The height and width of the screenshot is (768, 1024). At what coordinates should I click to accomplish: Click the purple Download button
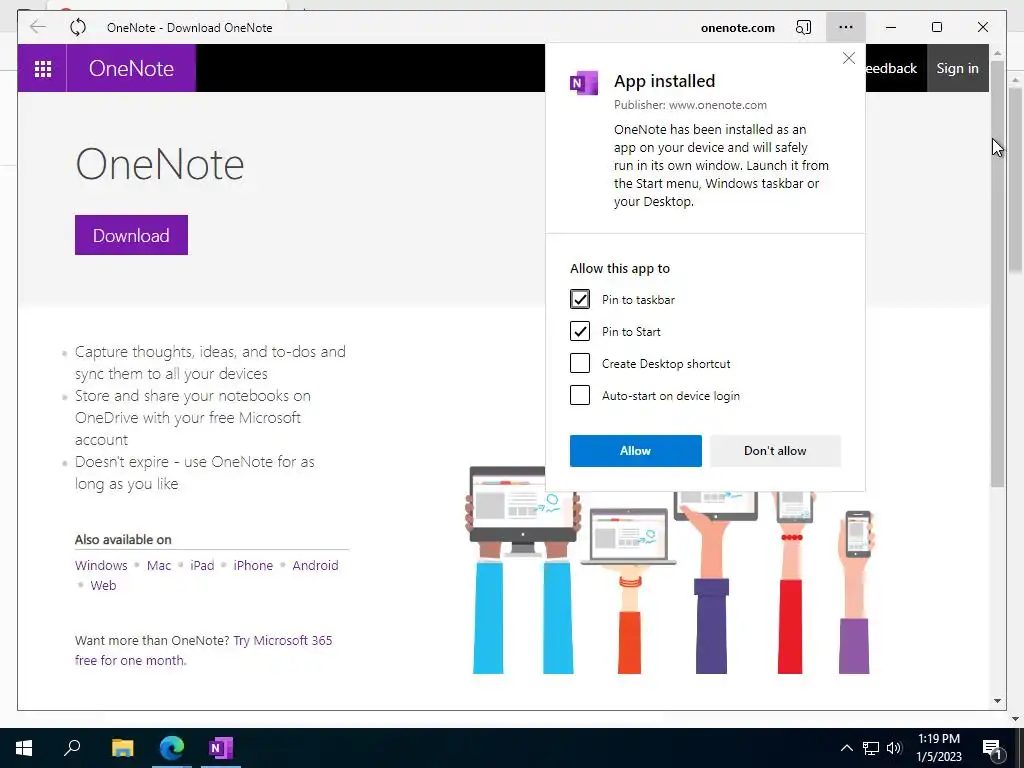(x=131, y=235)
